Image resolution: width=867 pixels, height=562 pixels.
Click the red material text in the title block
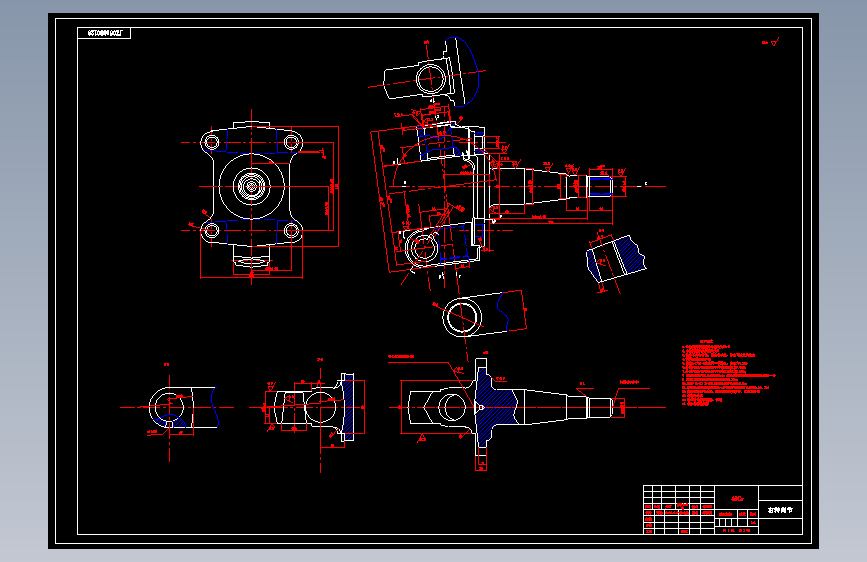(x=737, y=498)
